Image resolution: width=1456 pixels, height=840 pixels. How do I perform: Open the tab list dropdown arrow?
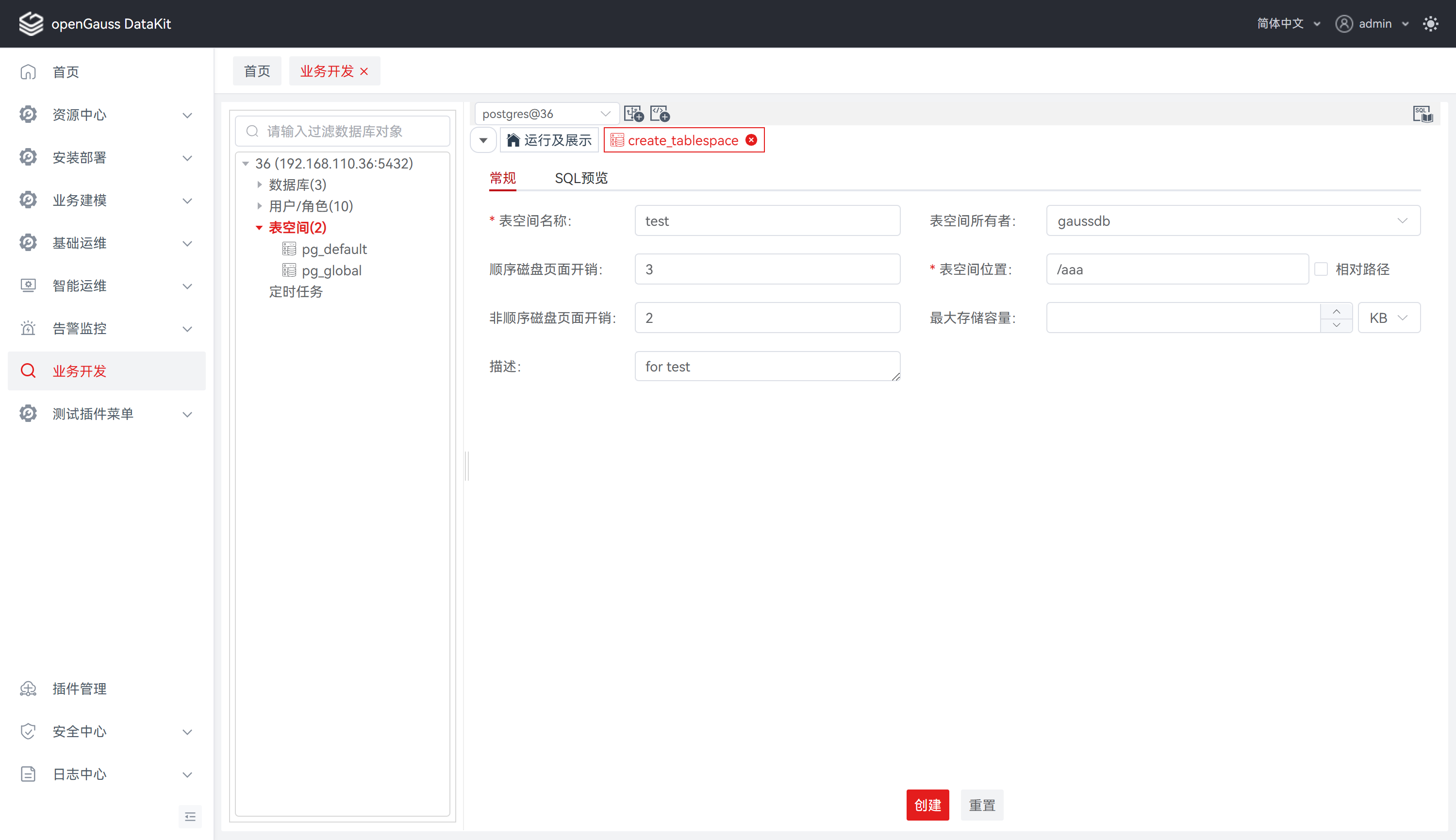pyautogui.click(x=483, y=140)
